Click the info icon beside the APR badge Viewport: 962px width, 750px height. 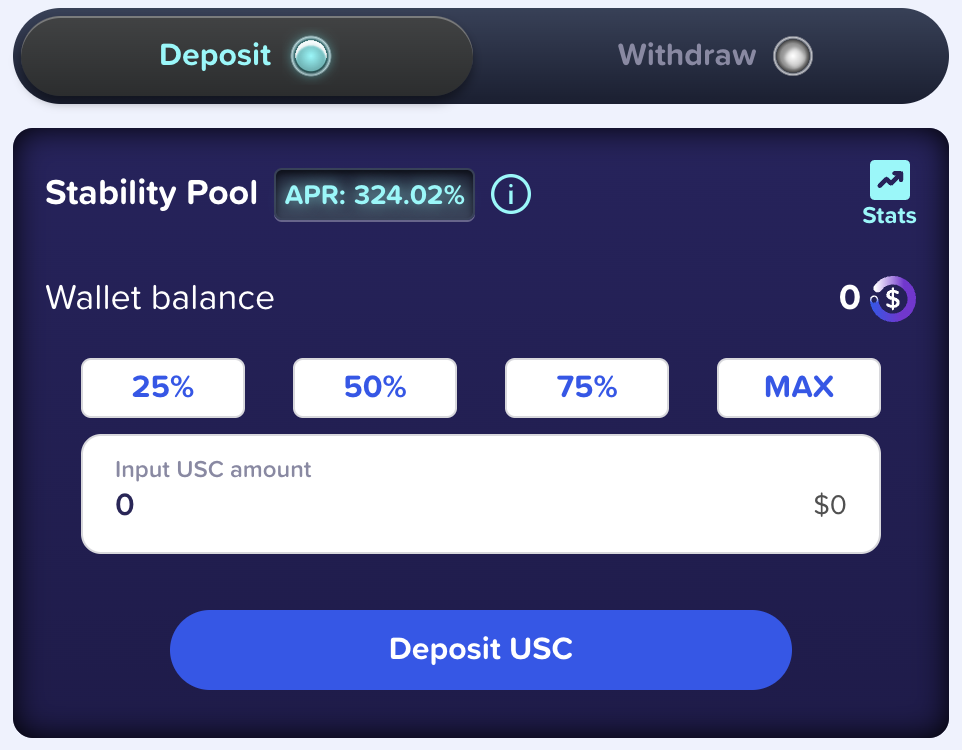511,194
